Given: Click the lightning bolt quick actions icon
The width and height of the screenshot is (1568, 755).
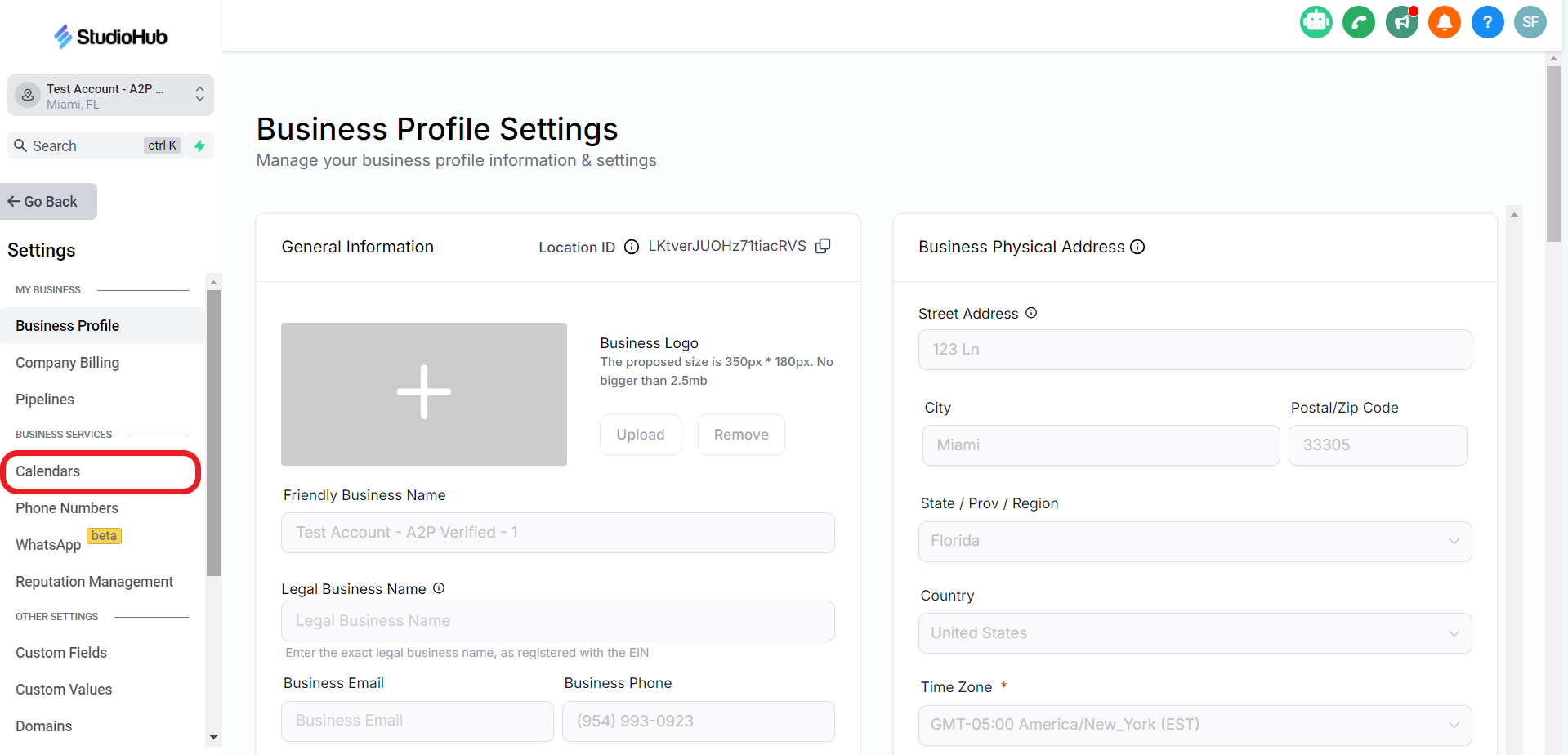Looking at the screenshot, I should (x=199, y=145).
